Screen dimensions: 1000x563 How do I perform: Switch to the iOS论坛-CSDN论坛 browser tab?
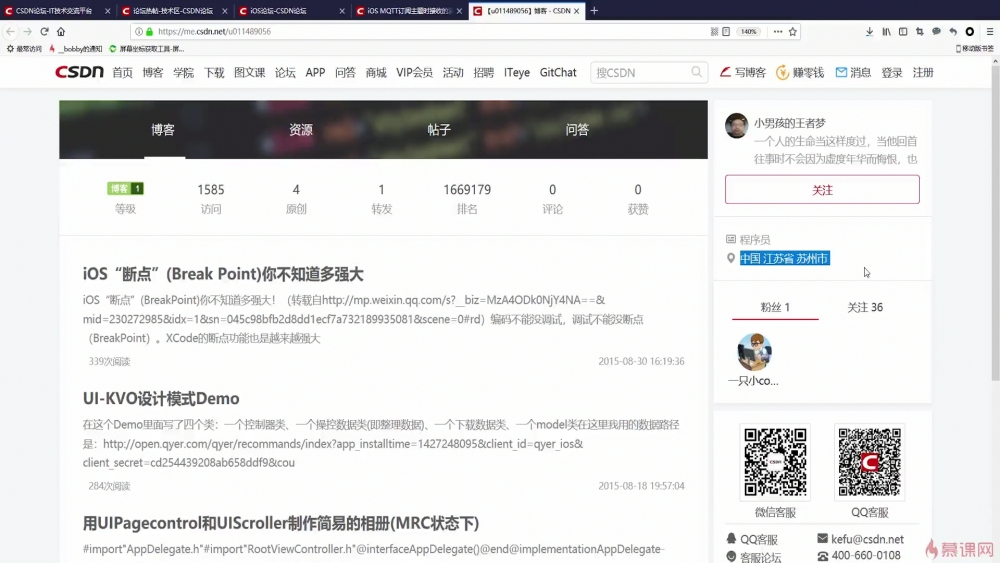[x=291, y=11]
